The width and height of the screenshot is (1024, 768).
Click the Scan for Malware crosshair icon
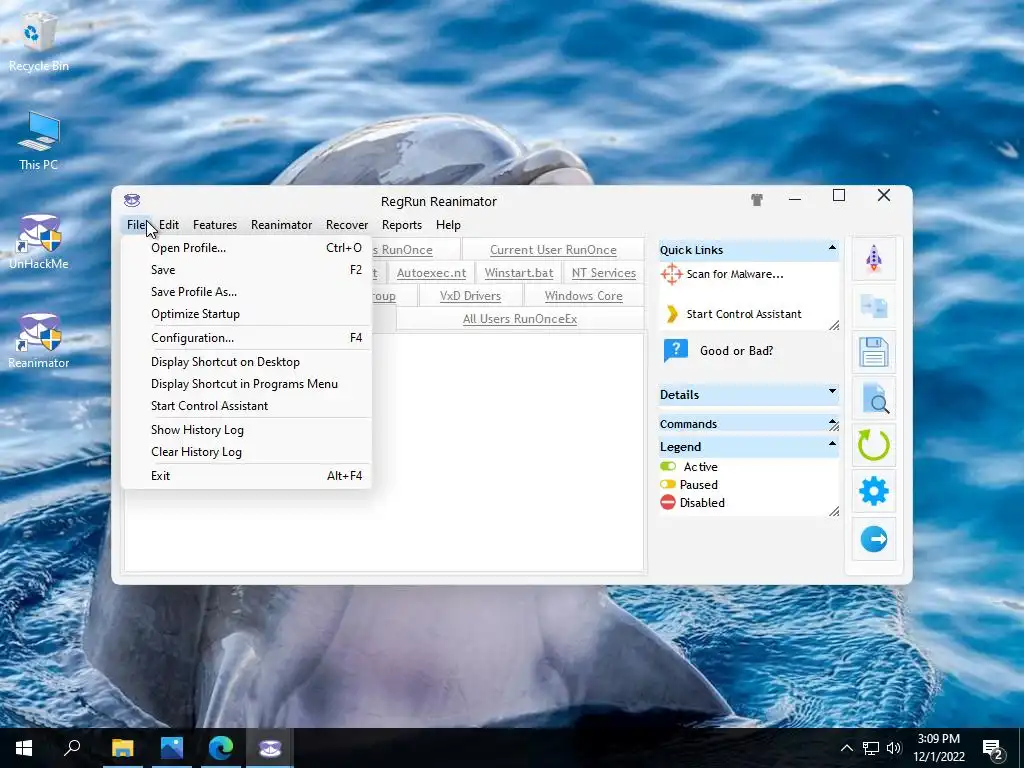[x=671, y=274]
